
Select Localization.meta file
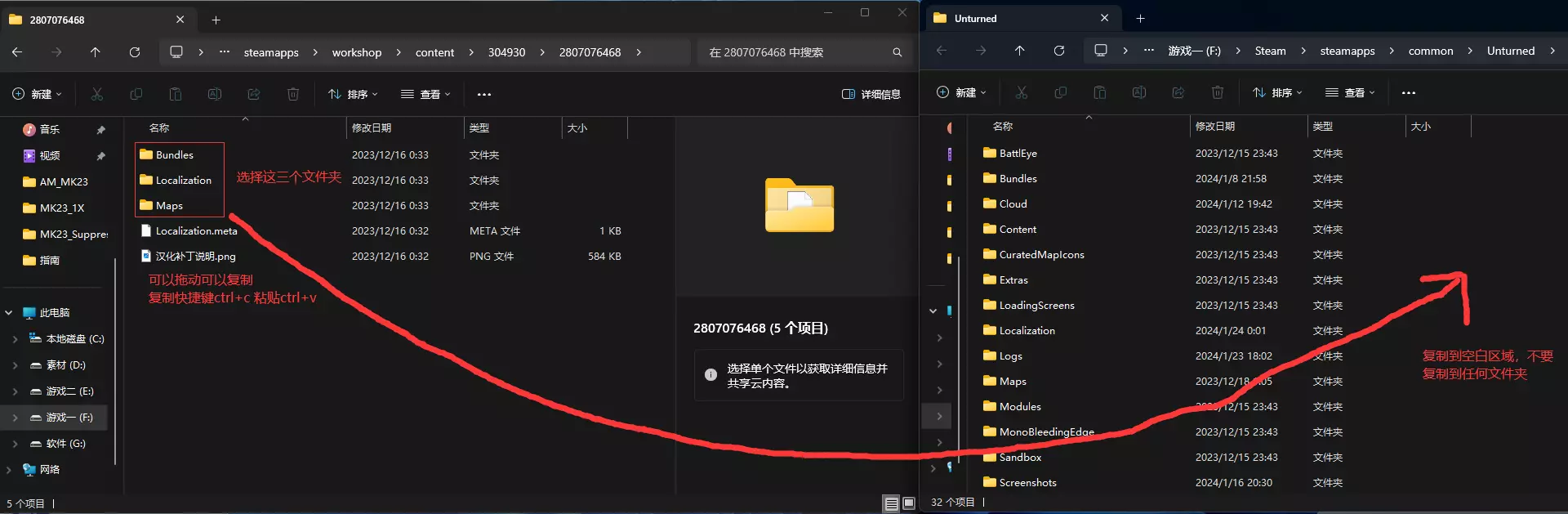189,231
